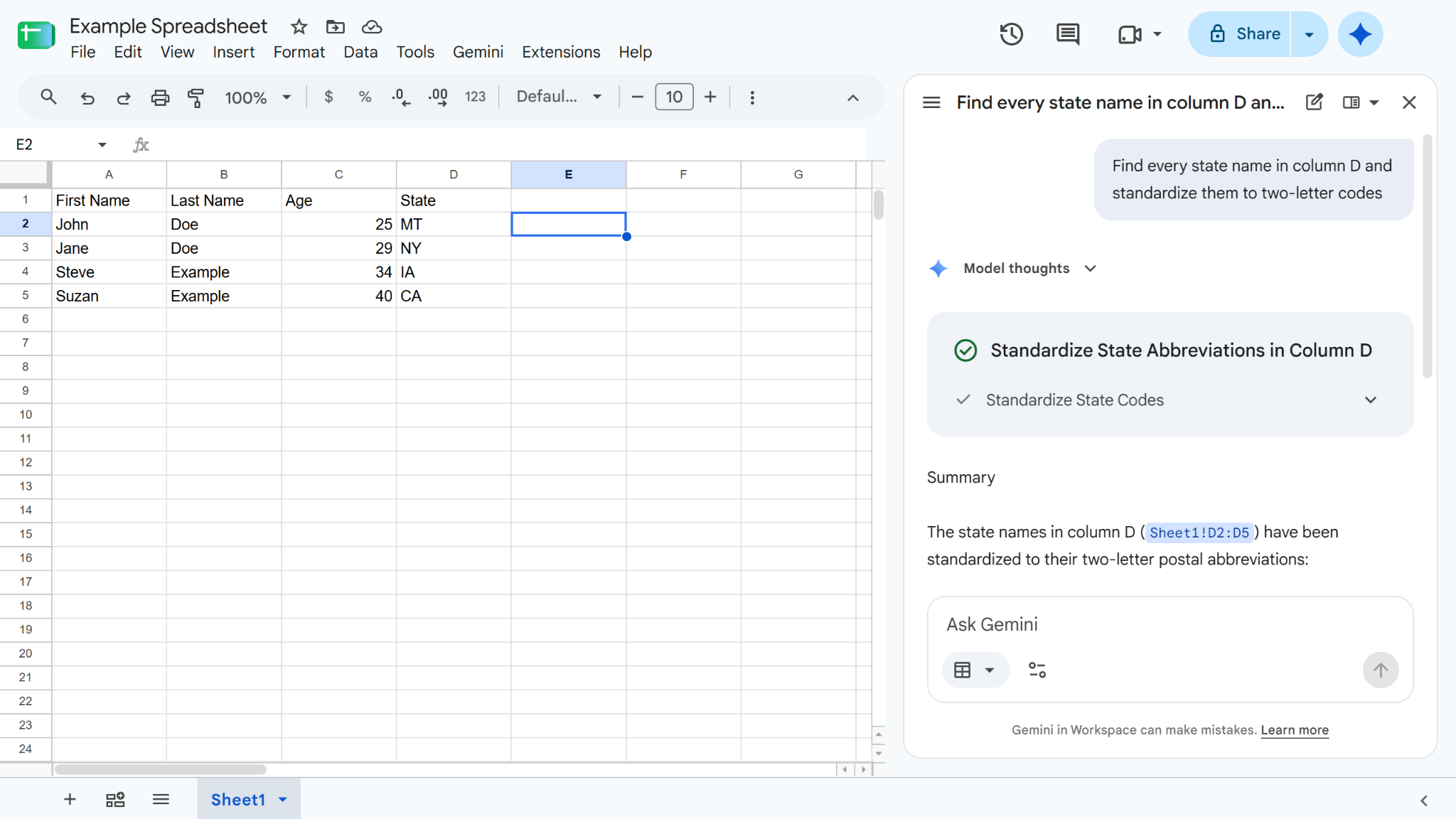
Task: Submit prompt with send arrow button
Action: 1381,670
